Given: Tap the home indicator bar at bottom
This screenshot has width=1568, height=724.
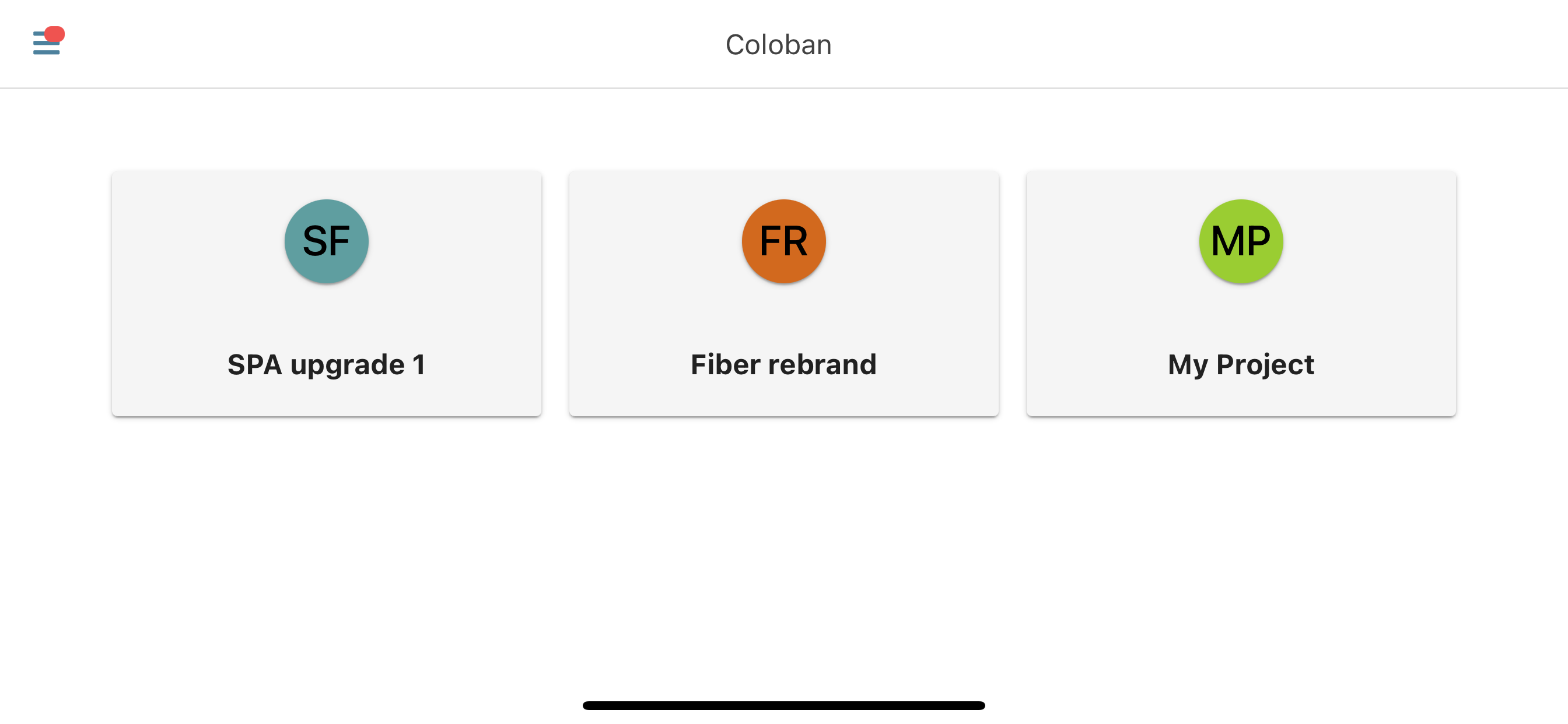Looking at the screenshot, I should 784,705.
